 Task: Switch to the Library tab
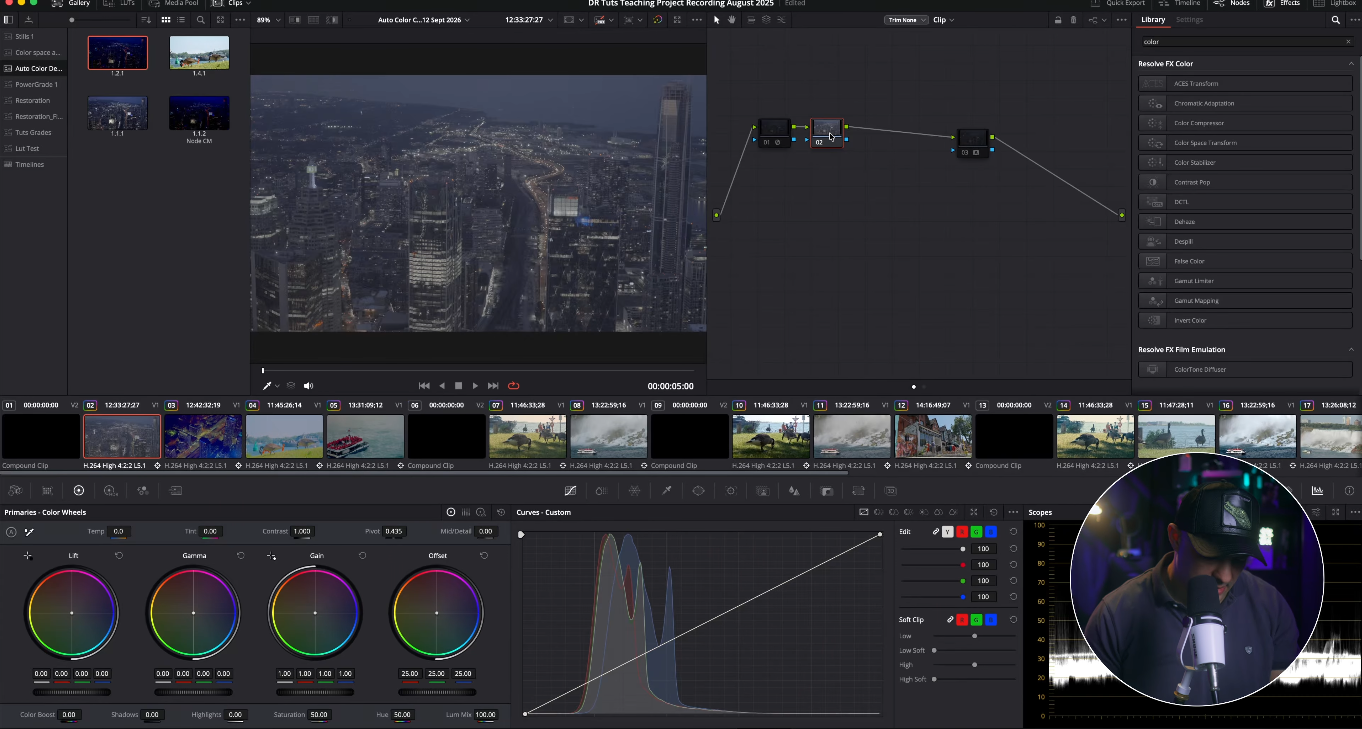click(x=1153, y=20)
